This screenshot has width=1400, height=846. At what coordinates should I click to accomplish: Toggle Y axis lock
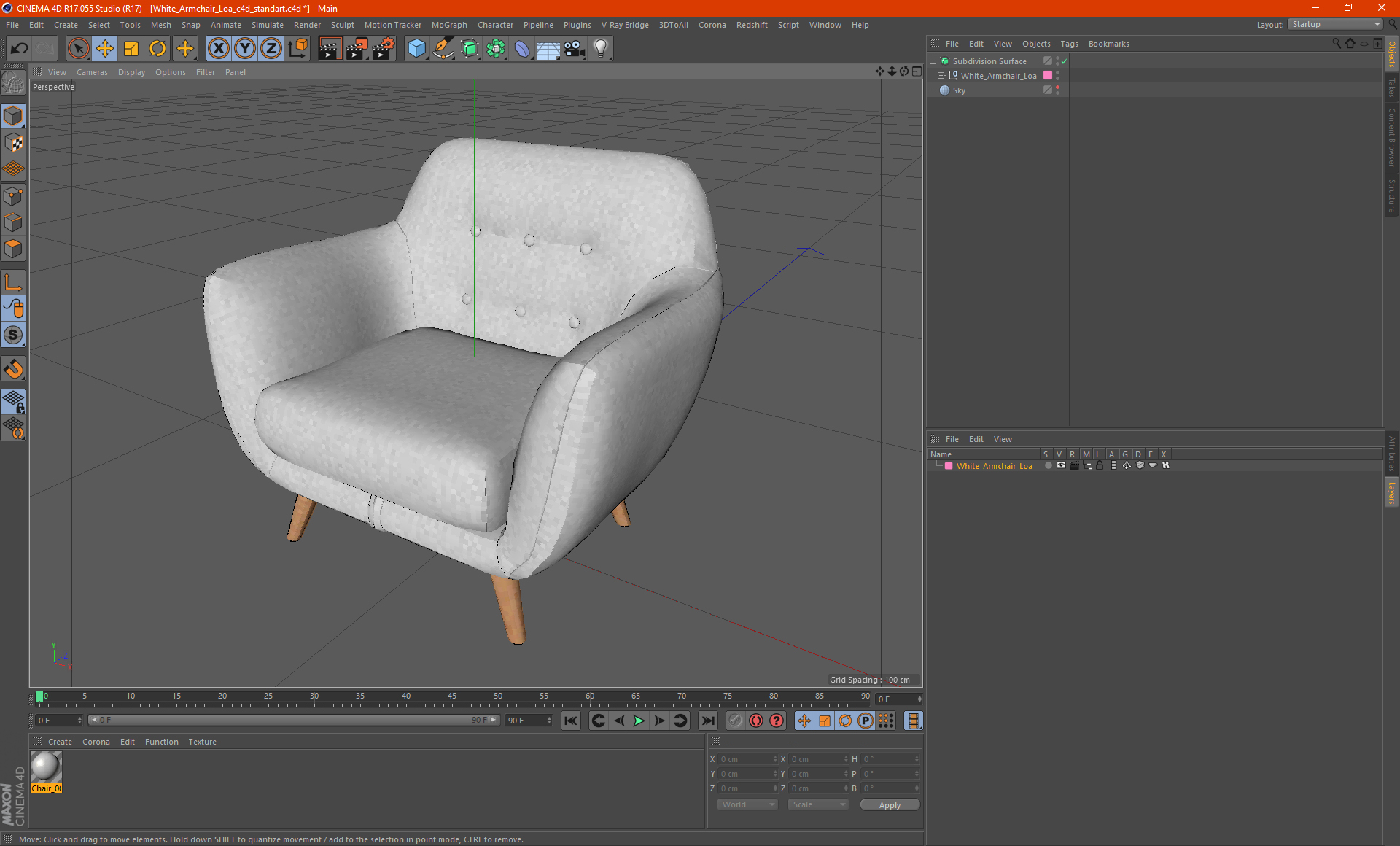click(x=245, y=49)
